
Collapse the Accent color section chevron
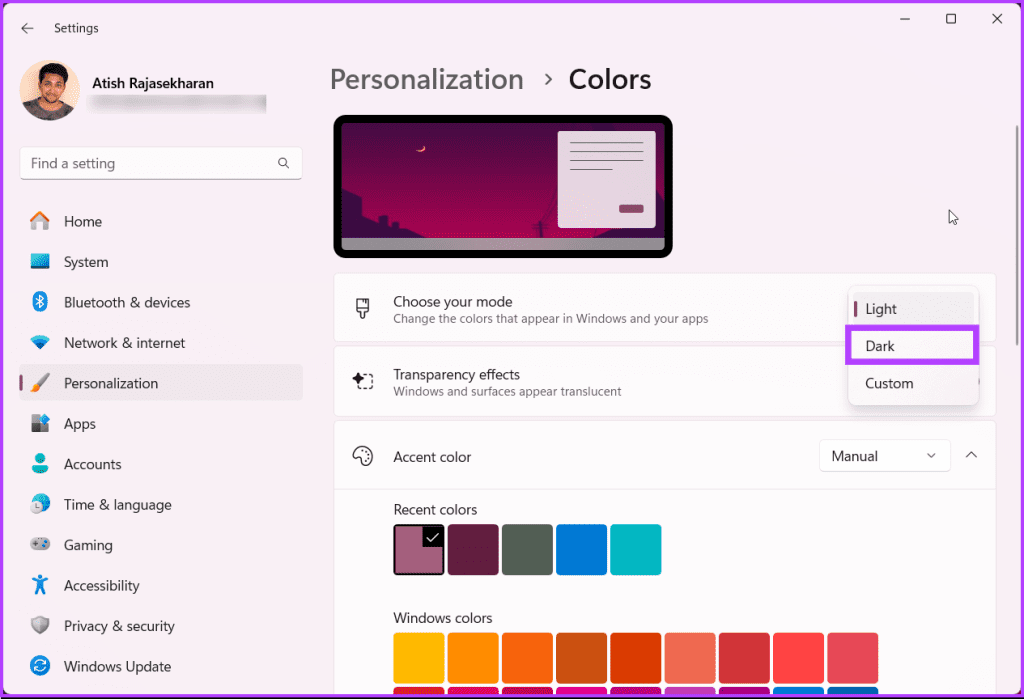point(971,454)
